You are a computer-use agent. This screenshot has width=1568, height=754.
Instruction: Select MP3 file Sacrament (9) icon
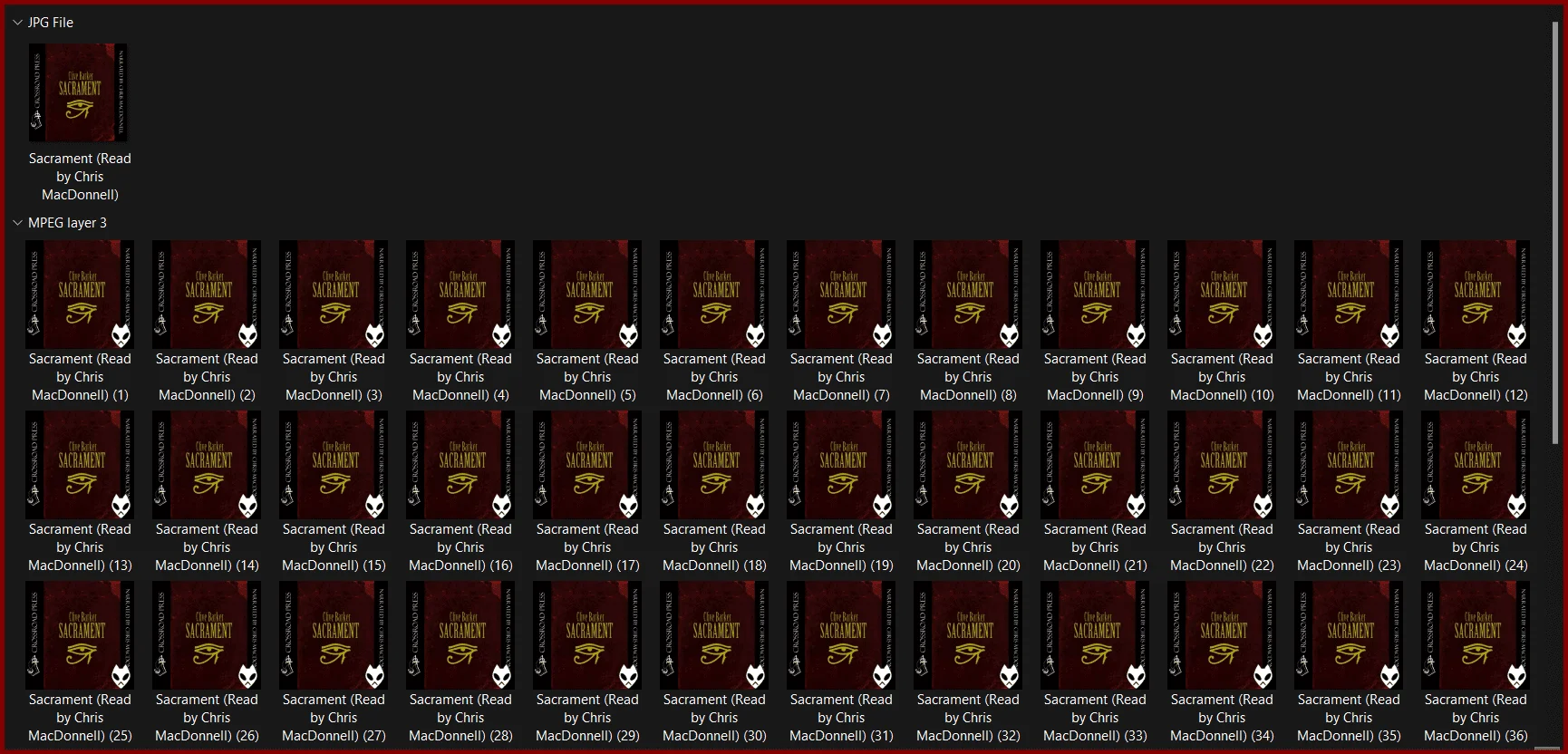[x=1095, y=295]
